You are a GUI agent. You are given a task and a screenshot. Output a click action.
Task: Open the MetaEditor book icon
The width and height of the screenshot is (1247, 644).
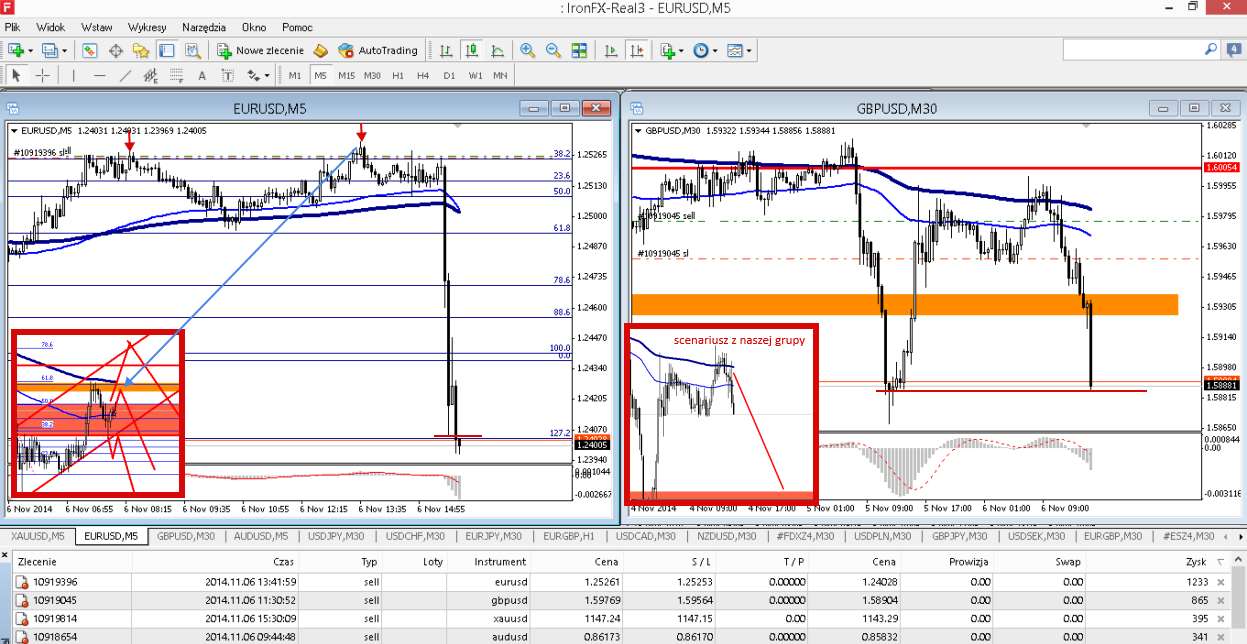click(x=320, y=50)
